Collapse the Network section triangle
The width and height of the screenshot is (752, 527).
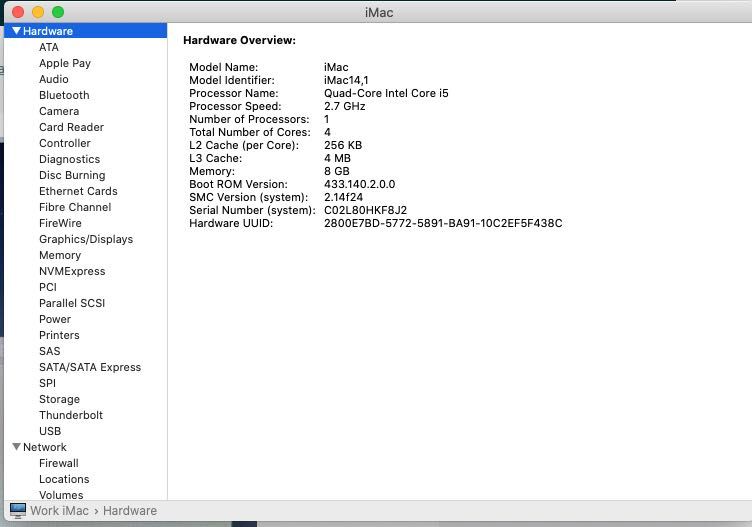16,447
